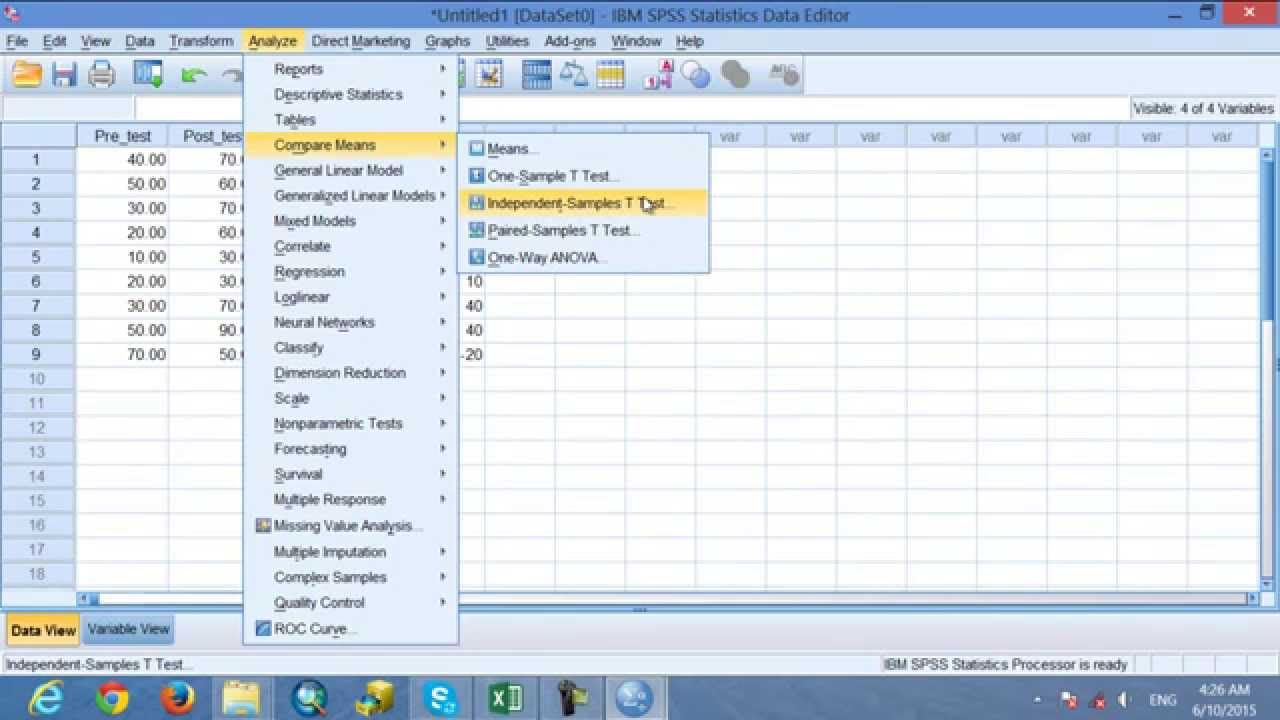The height and width of the screenshot is (720, 1280).
Task: Select Loglinear in Analyze menu
Action: (351, 297)
